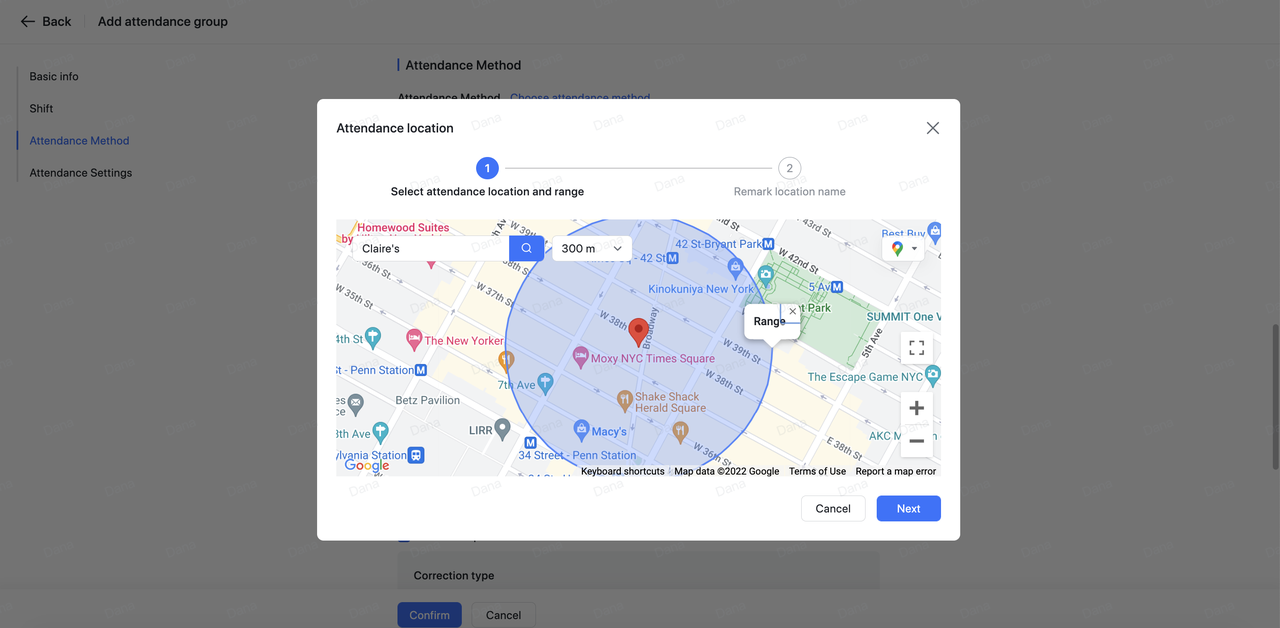Toggle fullscreen map view
The height and width of the screenshot is (628, 1280).
[916, 348]
